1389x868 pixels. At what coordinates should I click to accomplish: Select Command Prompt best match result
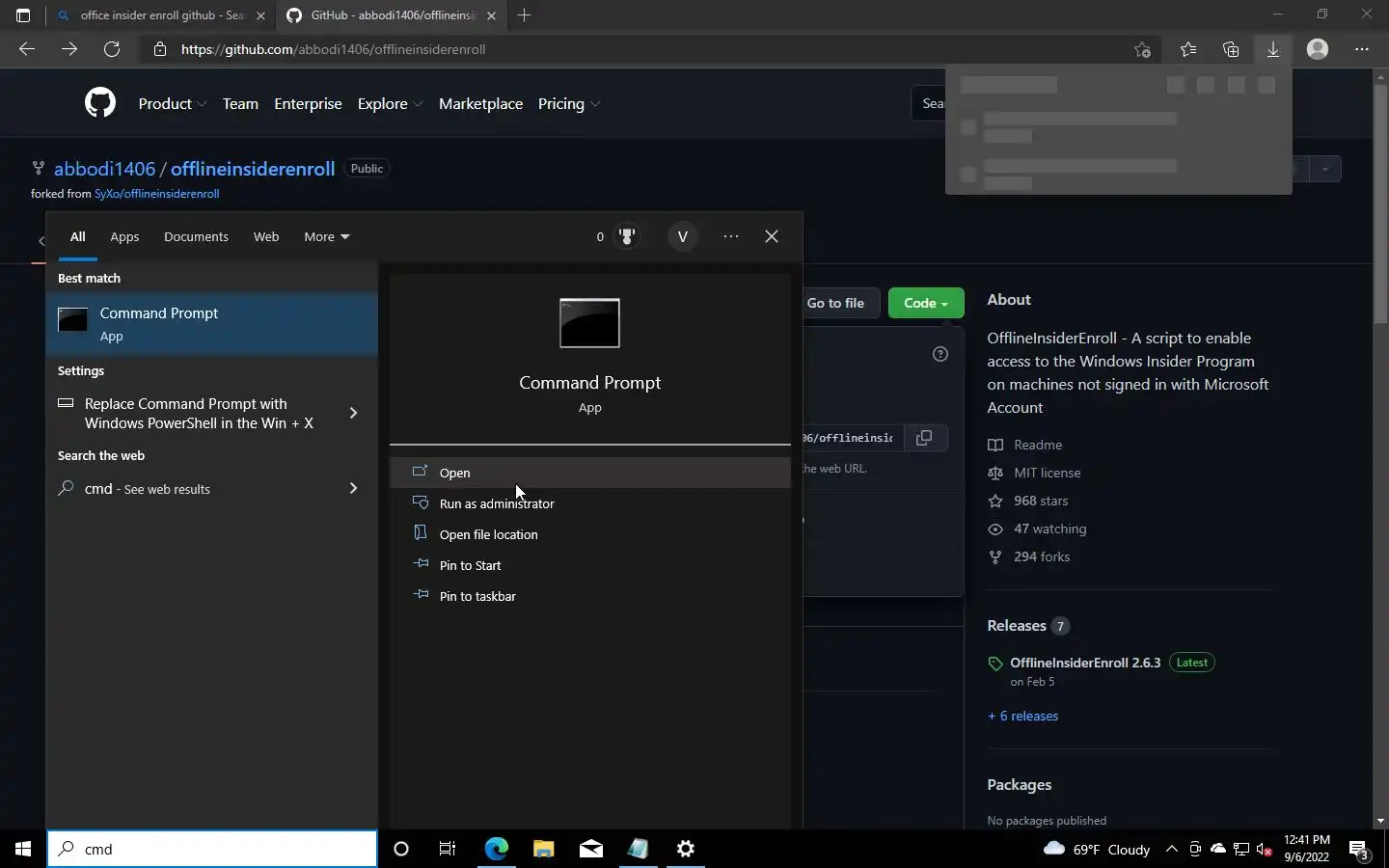click(212, 324)
